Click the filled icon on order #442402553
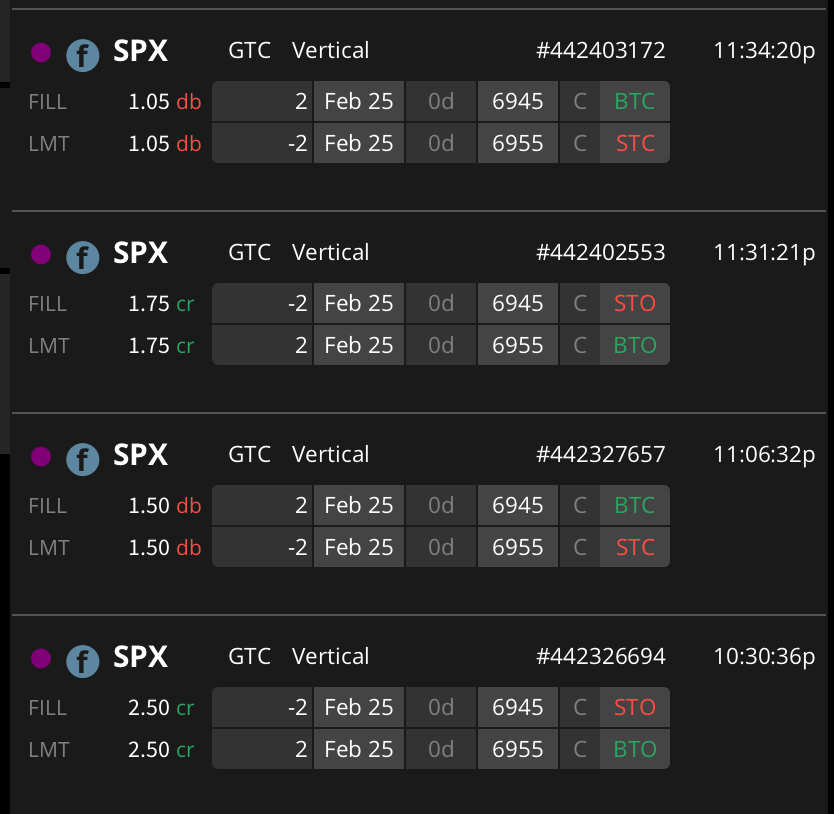Viewport: 834px width, 814px height. 82,257
